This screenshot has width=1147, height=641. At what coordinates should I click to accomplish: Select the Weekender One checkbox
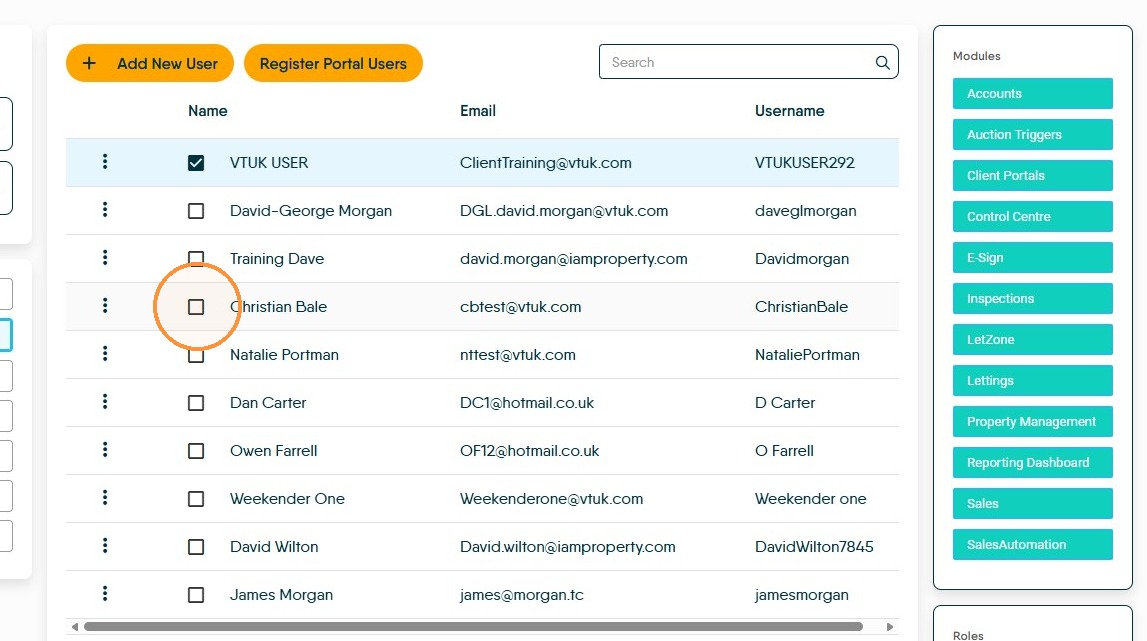point(196,499)
